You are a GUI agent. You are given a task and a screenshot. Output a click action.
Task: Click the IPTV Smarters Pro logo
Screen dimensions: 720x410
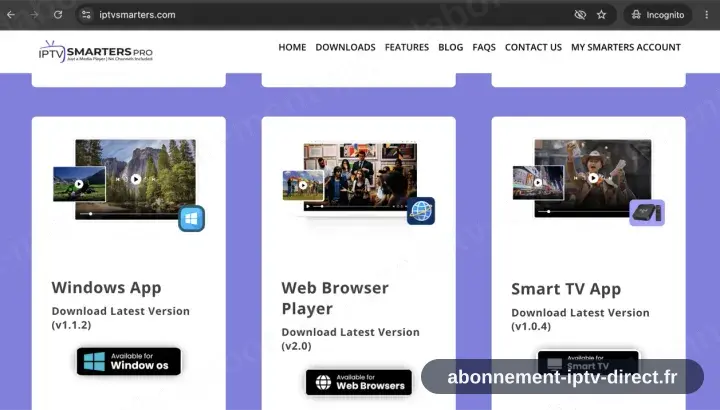96,51
